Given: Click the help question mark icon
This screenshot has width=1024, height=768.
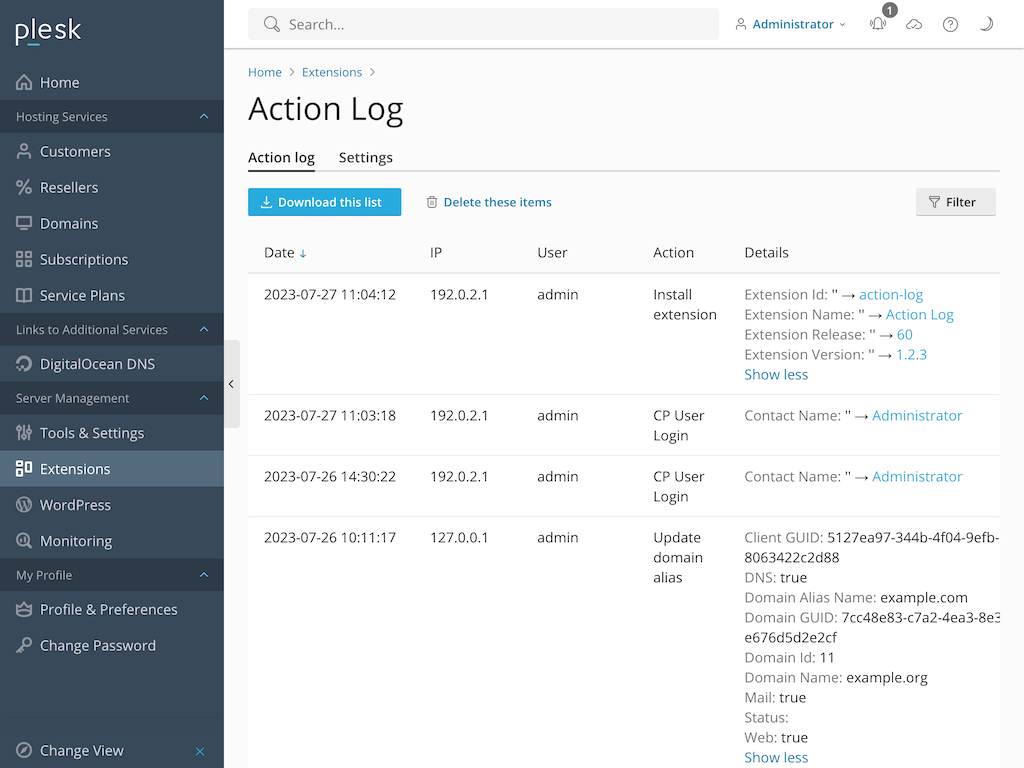Looking at the screenshot, I should [x=950, y=25].
